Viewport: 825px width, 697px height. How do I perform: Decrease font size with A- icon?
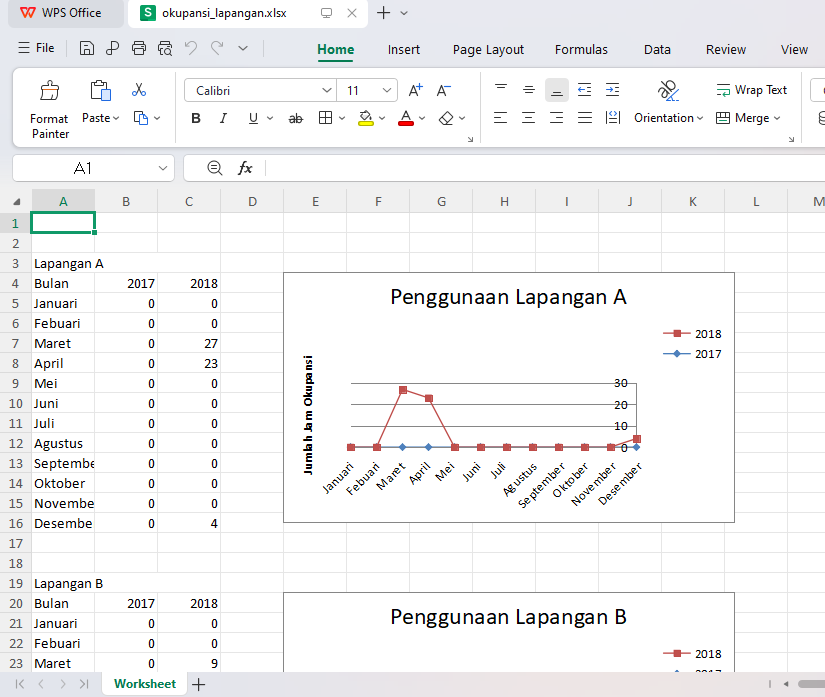click(x=444, y=90)
